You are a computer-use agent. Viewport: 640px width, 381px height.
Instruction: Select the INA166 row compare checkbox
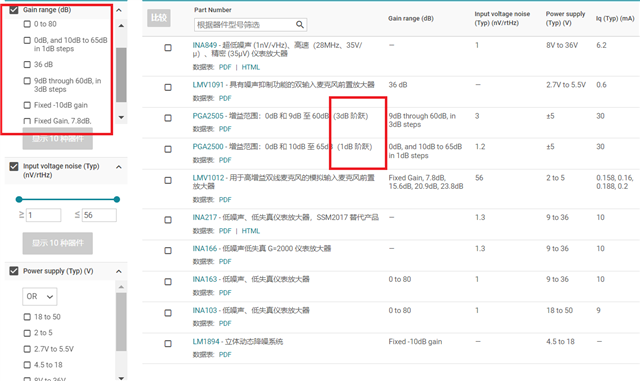click(x=168, y=251)
